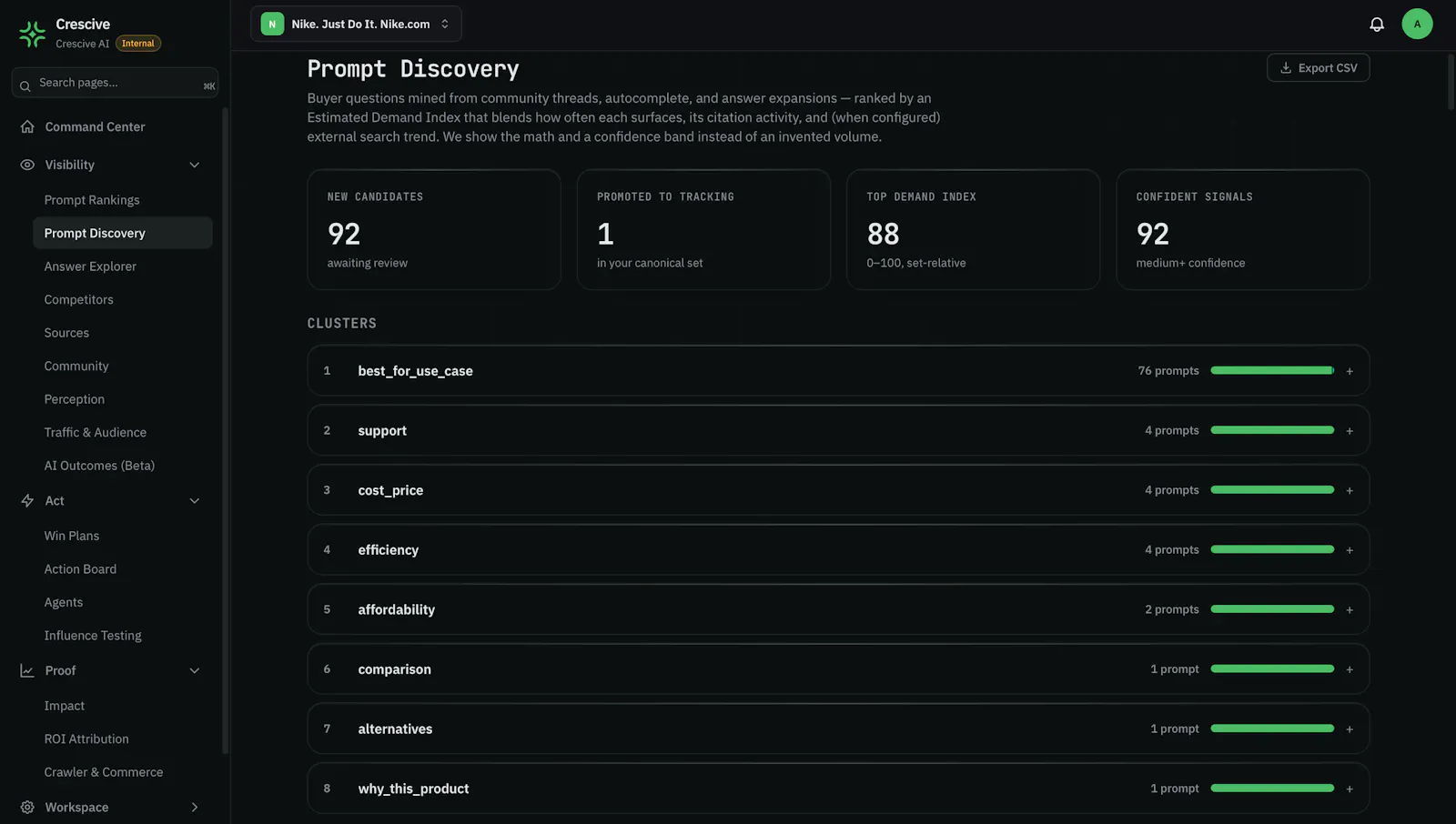Click the "76 prompts" count
The image size is (1456, 824).
pos(1168,371)
